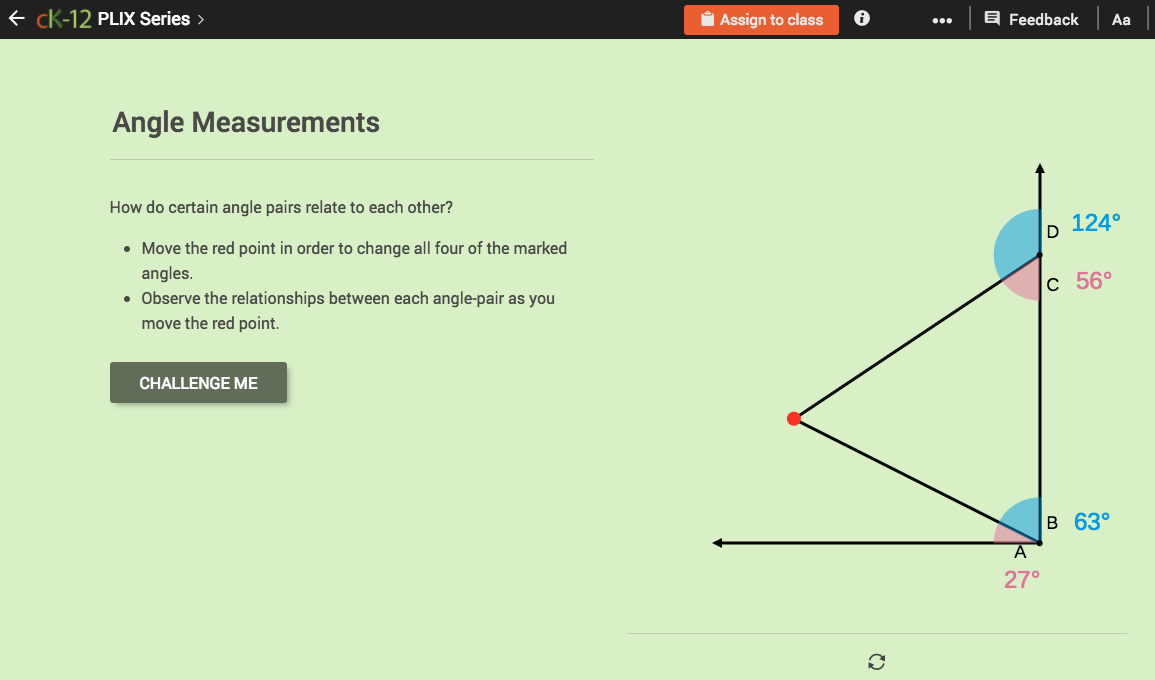The width and height of the screenshot is (1155, 680).
Task: Click the pink 27° angle label
Action: [1021, 578]
